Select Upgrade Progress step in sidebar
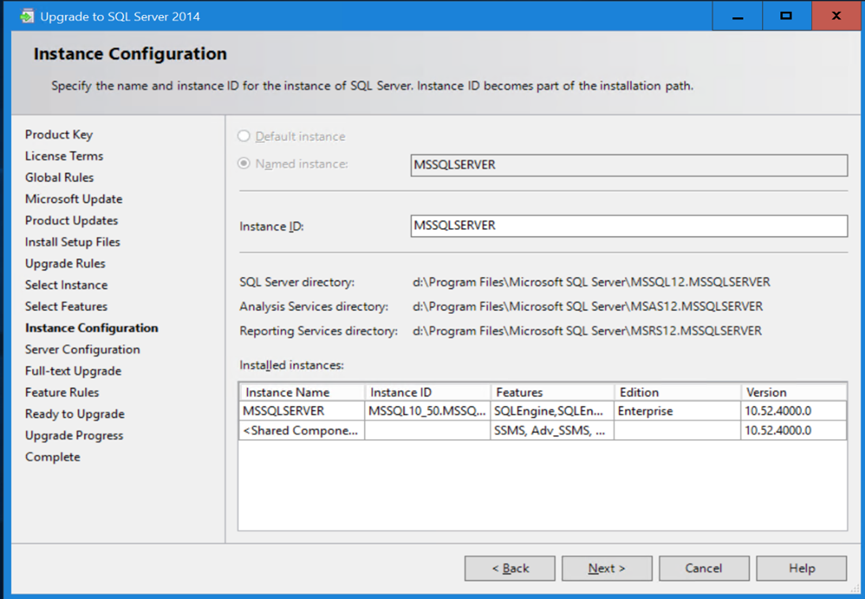Viewport: 865px width, 599px height. [74, 436]
